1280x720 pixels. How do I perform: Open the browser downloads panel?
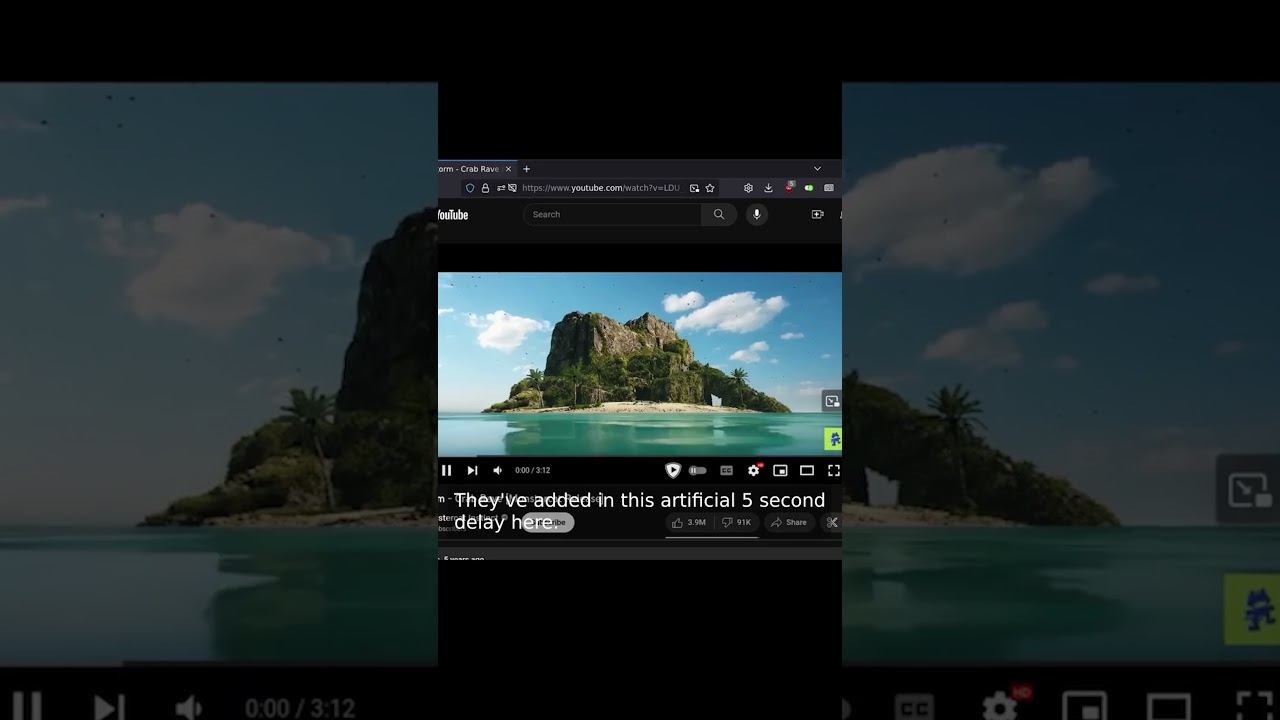(768, 188)
